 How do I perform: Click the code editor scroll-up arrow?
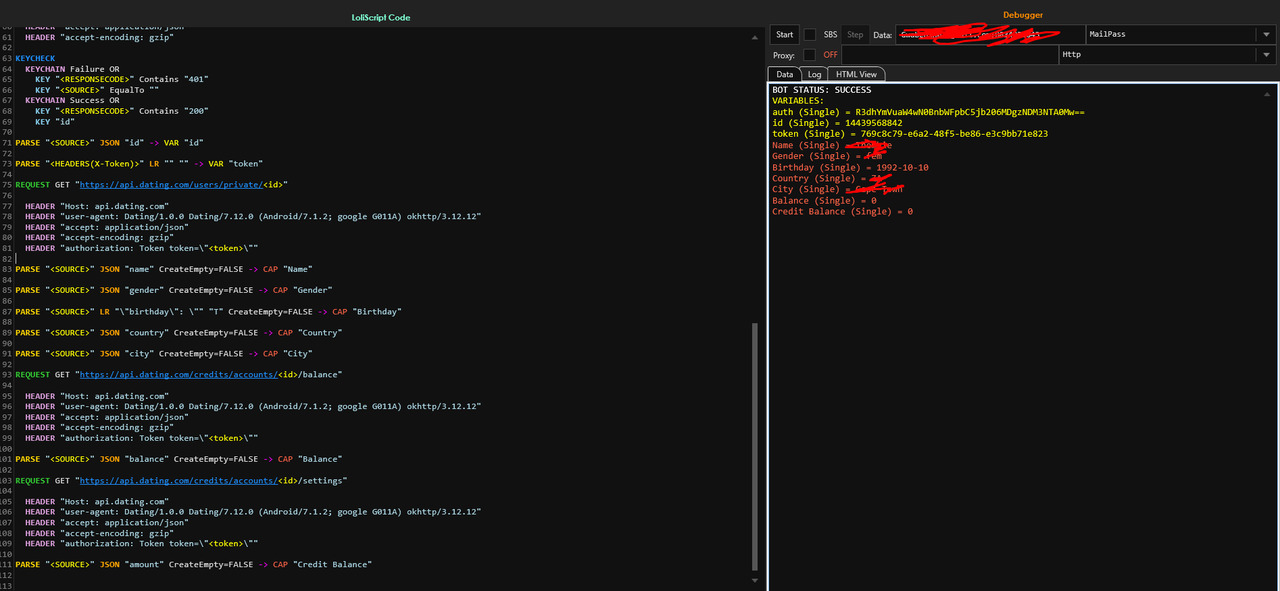click(755, 37)
